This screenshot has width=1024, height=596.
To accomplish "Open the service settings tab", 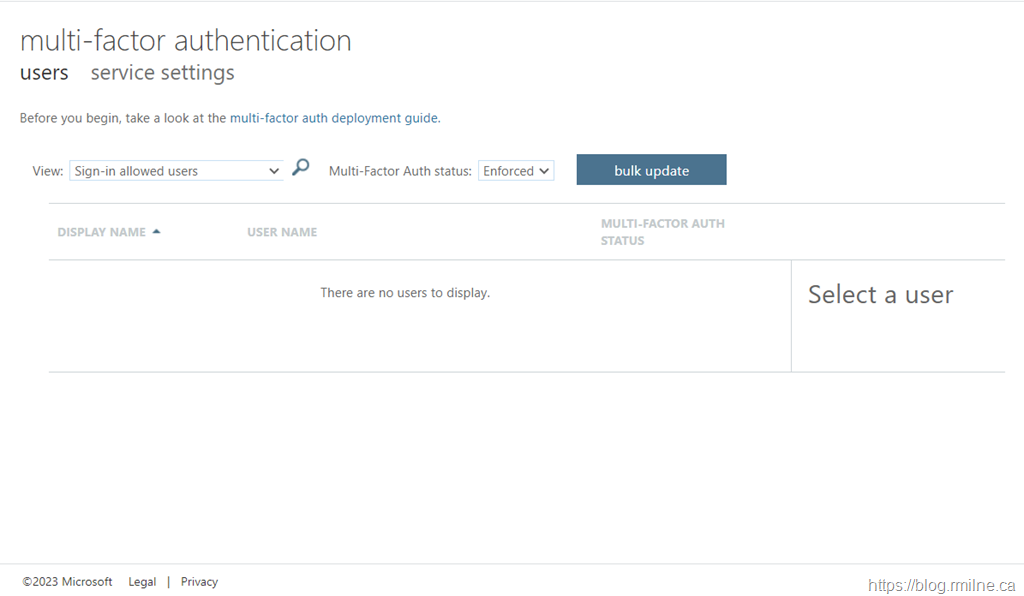I will click(x=162, y=73).
